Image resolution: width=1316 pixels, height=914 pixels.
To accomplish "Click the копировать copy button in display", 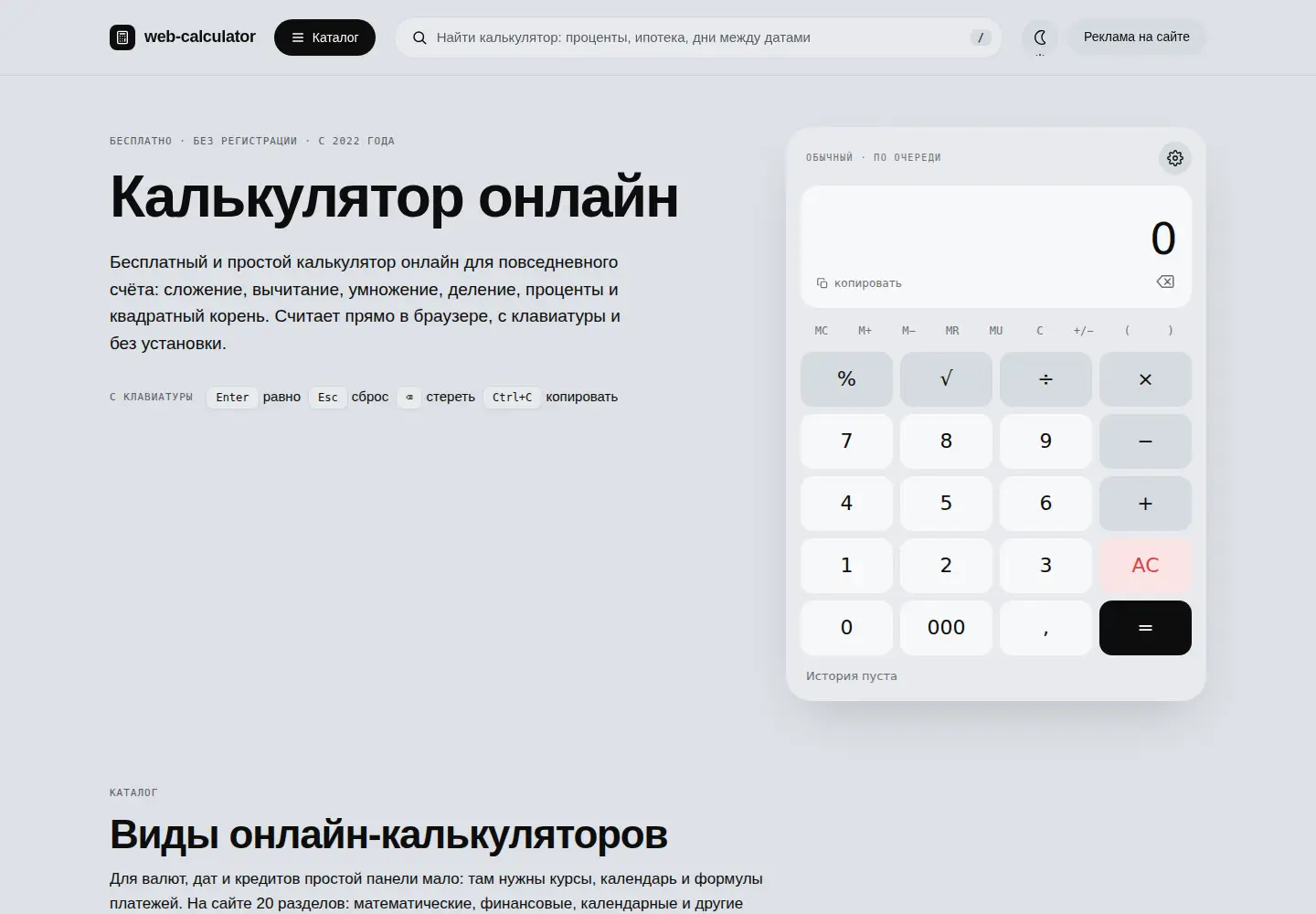I will (x=859, y=283).
